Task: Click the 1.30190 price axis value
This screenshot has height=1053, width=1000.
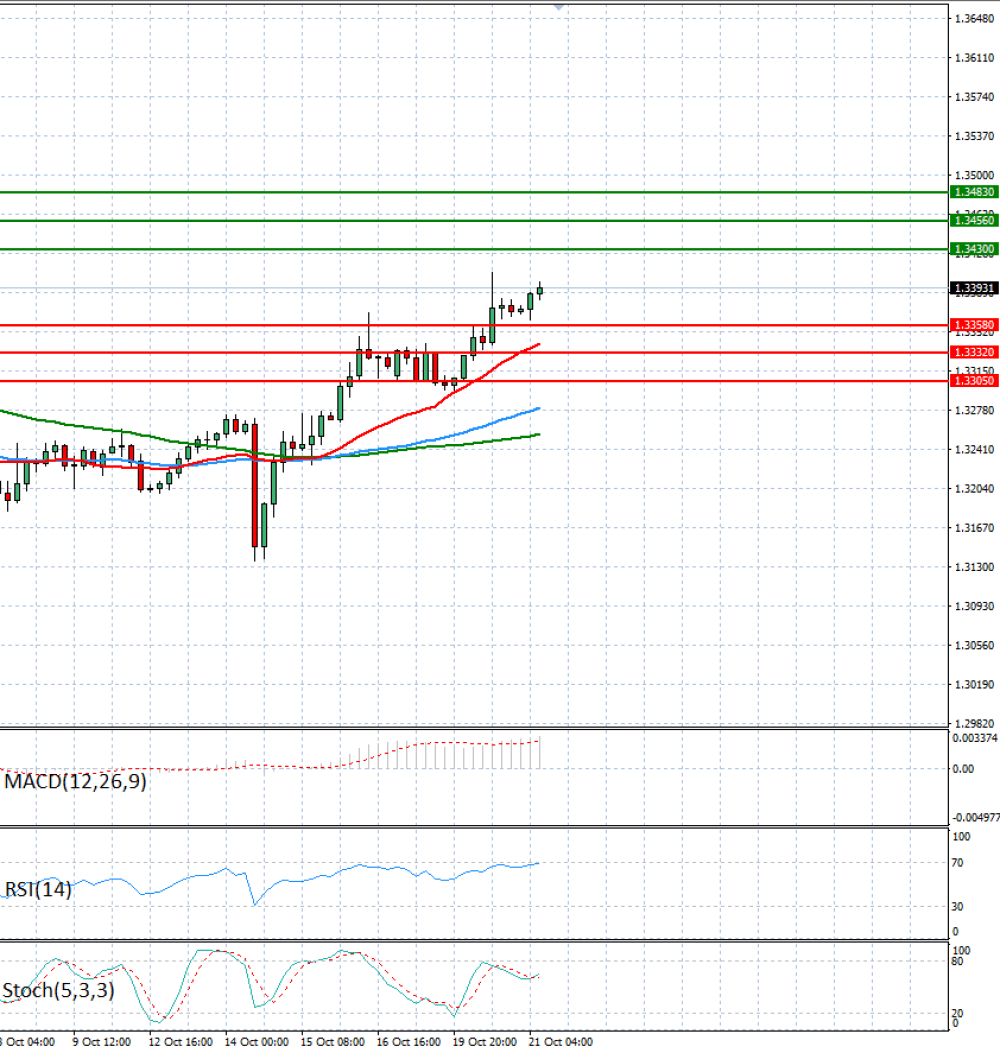Action: coord(974,685)
